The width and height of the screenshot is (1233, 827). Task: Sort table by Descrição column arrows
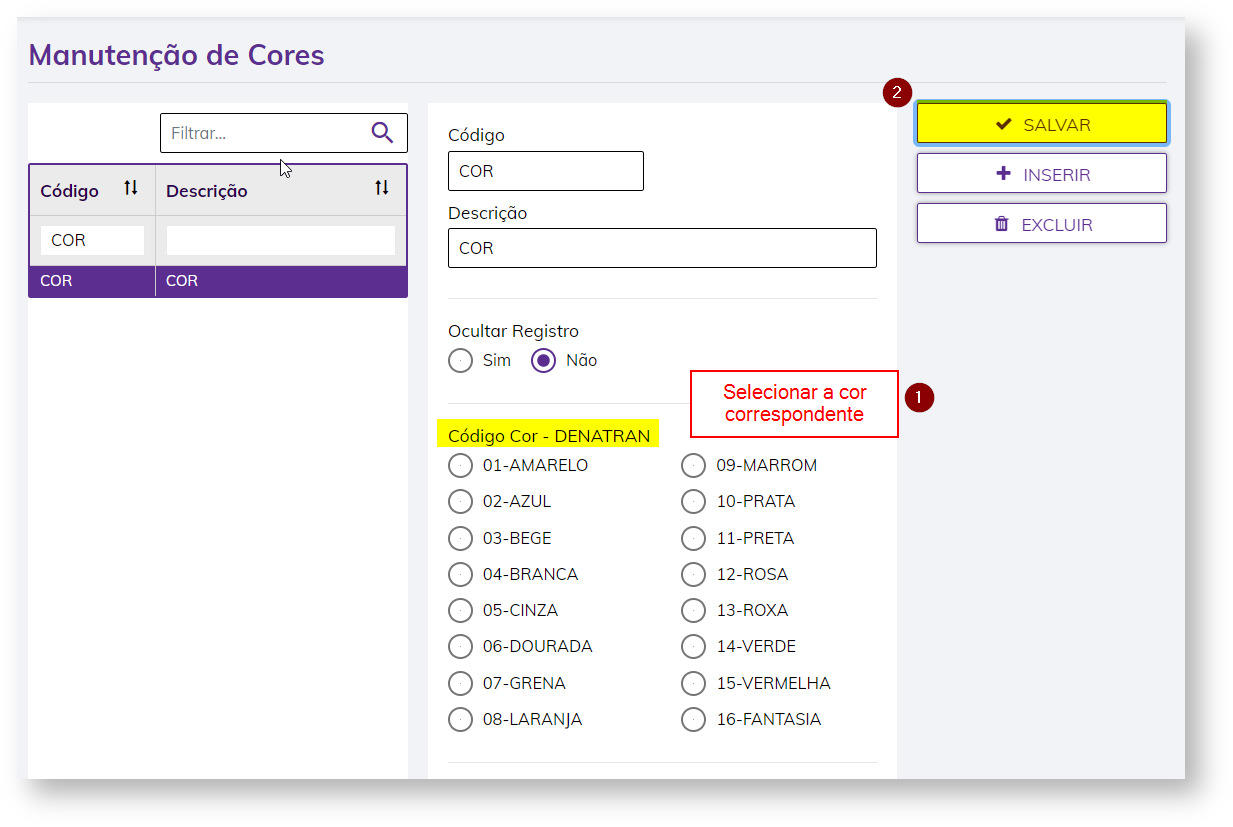pos(381,188)
